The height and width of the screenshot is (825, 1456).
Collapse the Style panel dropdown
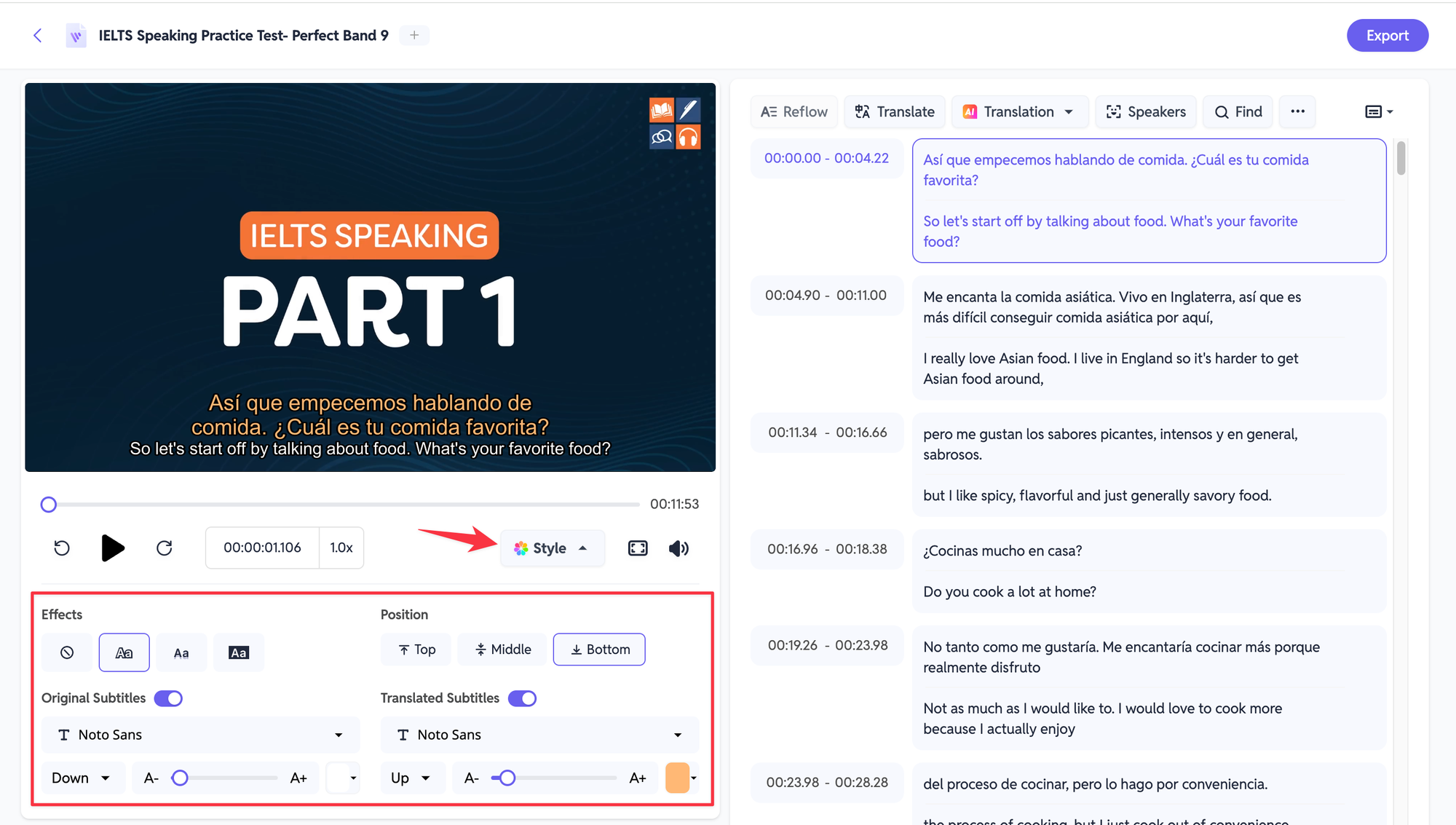tap(552, 548)
